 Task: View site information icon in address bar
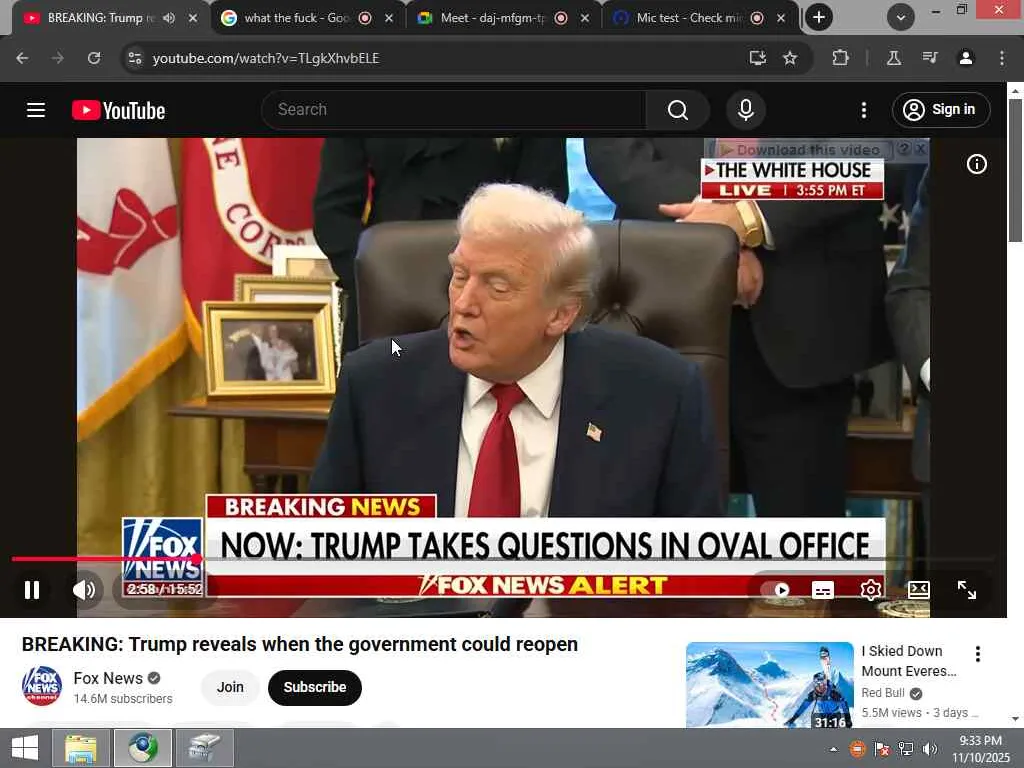click(x=135, y=58)
